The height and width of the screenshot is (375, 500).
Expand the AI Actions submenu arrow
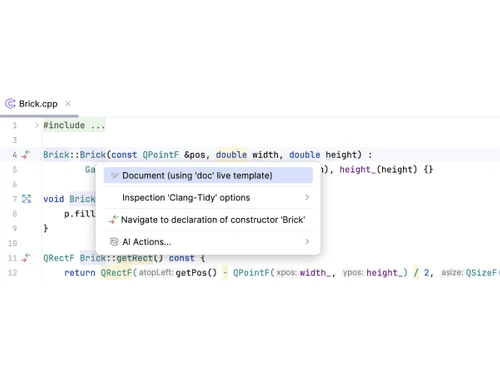click(307, 242)
